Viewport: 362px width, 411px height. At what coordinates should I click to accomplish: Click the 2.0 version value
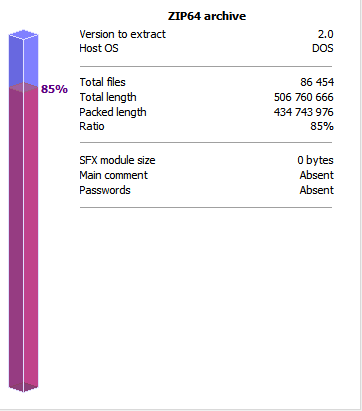(325, 34)
